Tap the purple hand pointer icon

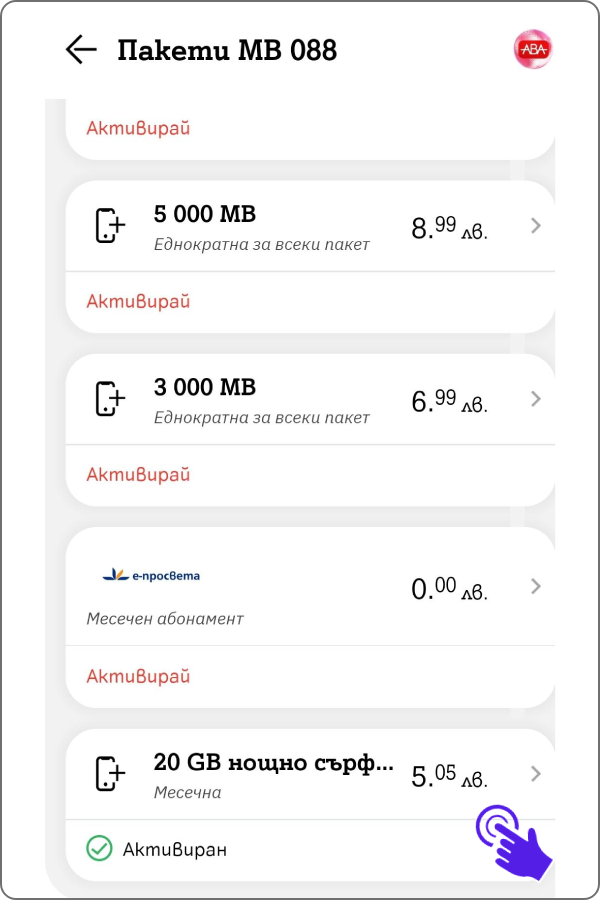click(513, 841)
